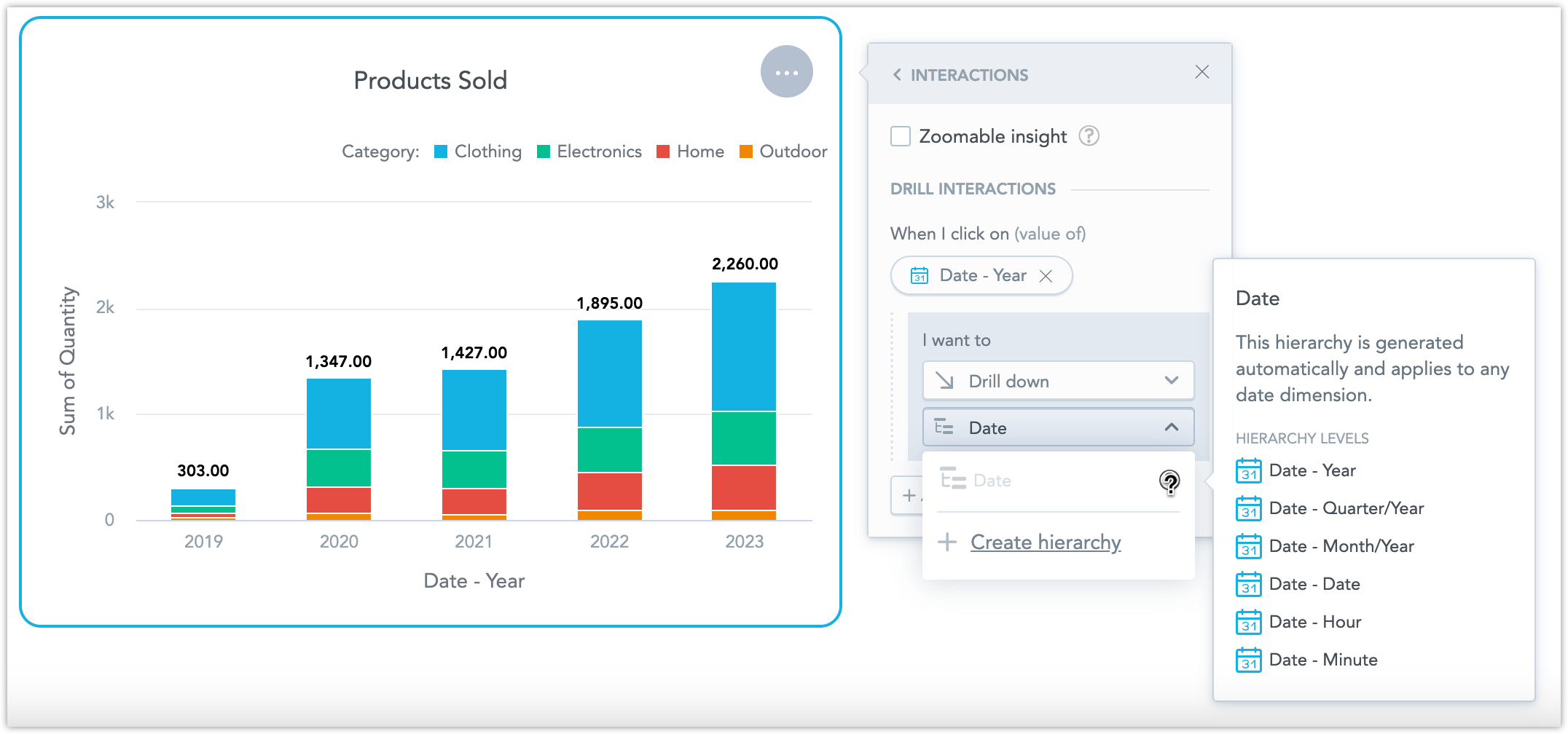
Task: Open the widget options ellipsis menu
Action: click(x=786, y=72)
